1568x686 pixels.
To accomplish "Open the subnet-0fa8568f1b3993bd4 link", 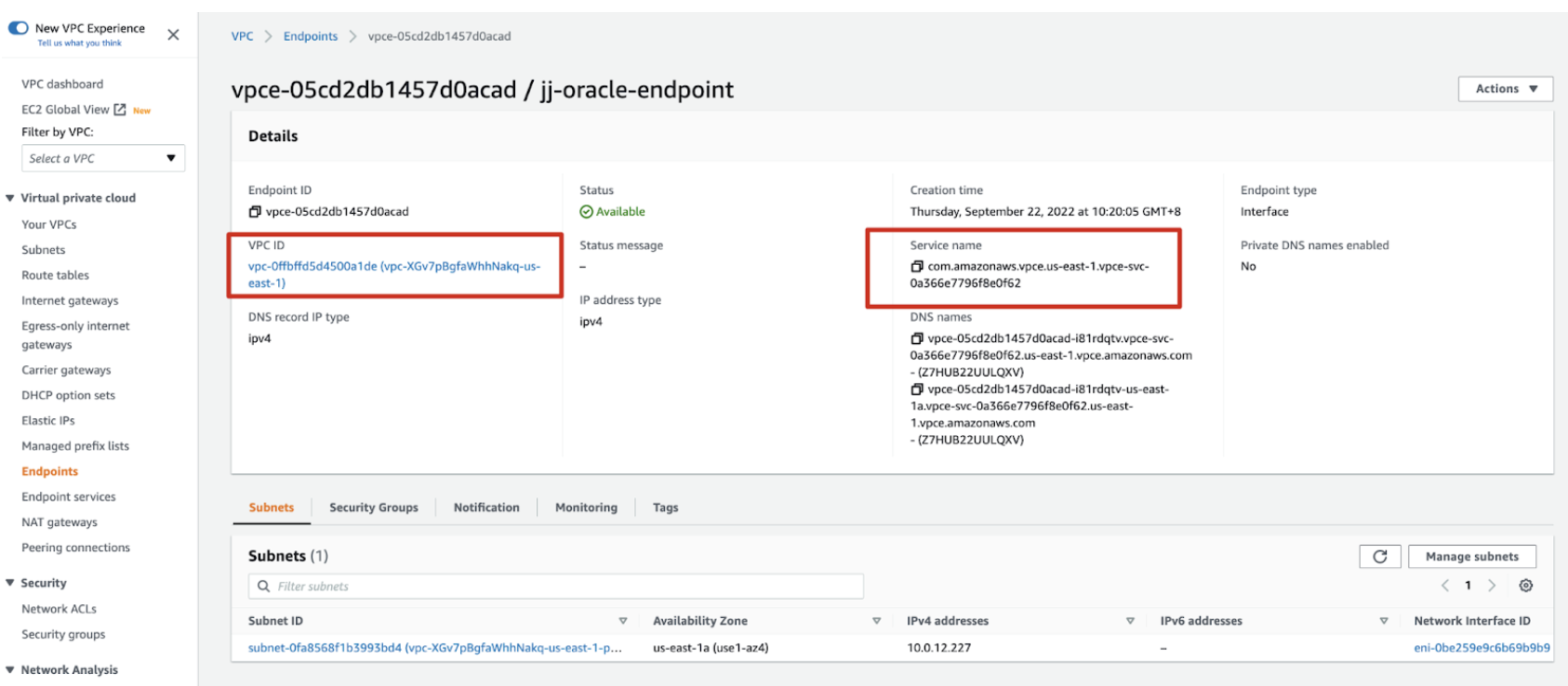I will (435, 648).
